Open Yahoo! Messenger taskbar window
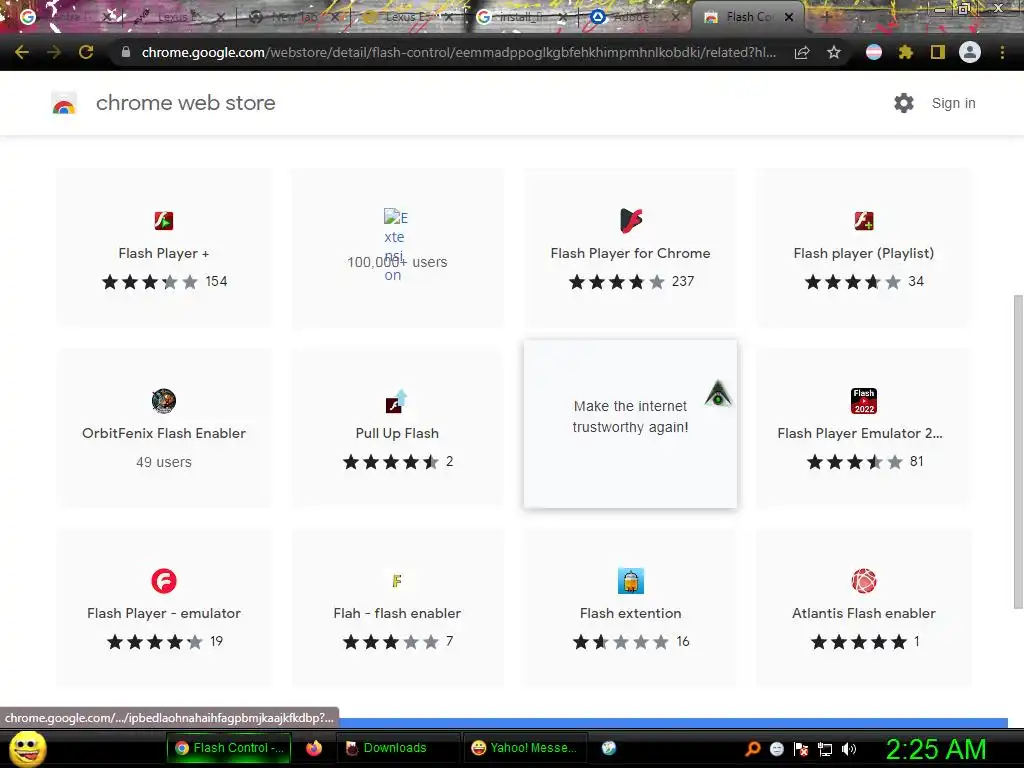The width and height of the screenshot is (1024, 768). (525, 748)
